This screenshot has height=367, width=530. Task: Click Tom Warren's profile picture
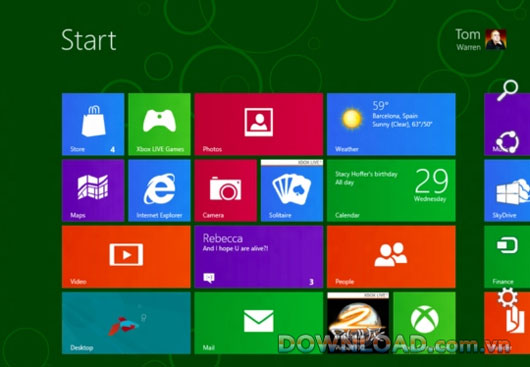tap(496, 39)
